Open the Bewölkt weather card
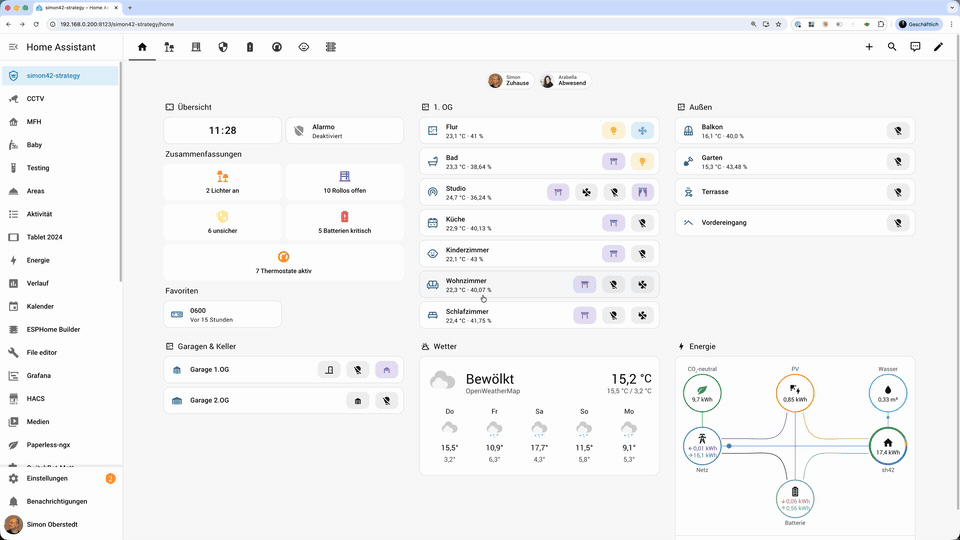The image size is (960, 540). click(x=539, y=416)
